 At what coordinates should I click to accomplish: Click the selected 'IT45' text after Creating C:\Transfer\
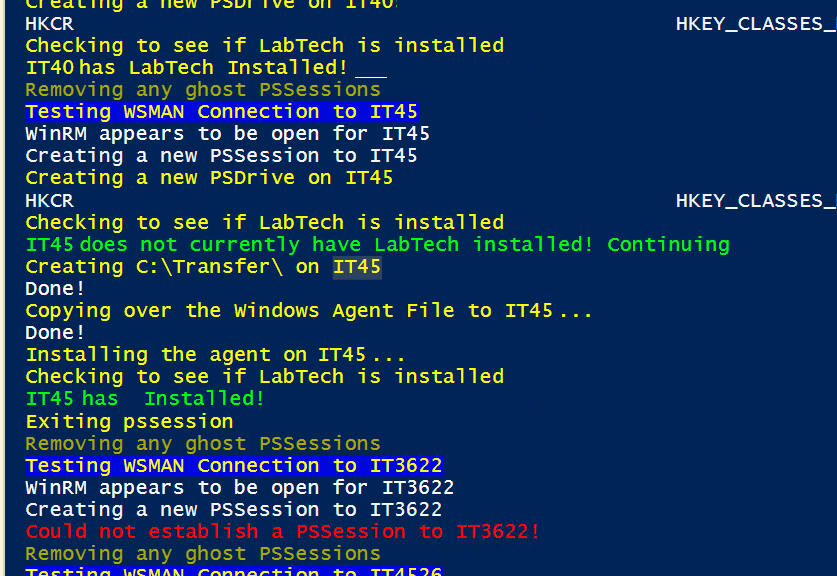coord(357,267)
